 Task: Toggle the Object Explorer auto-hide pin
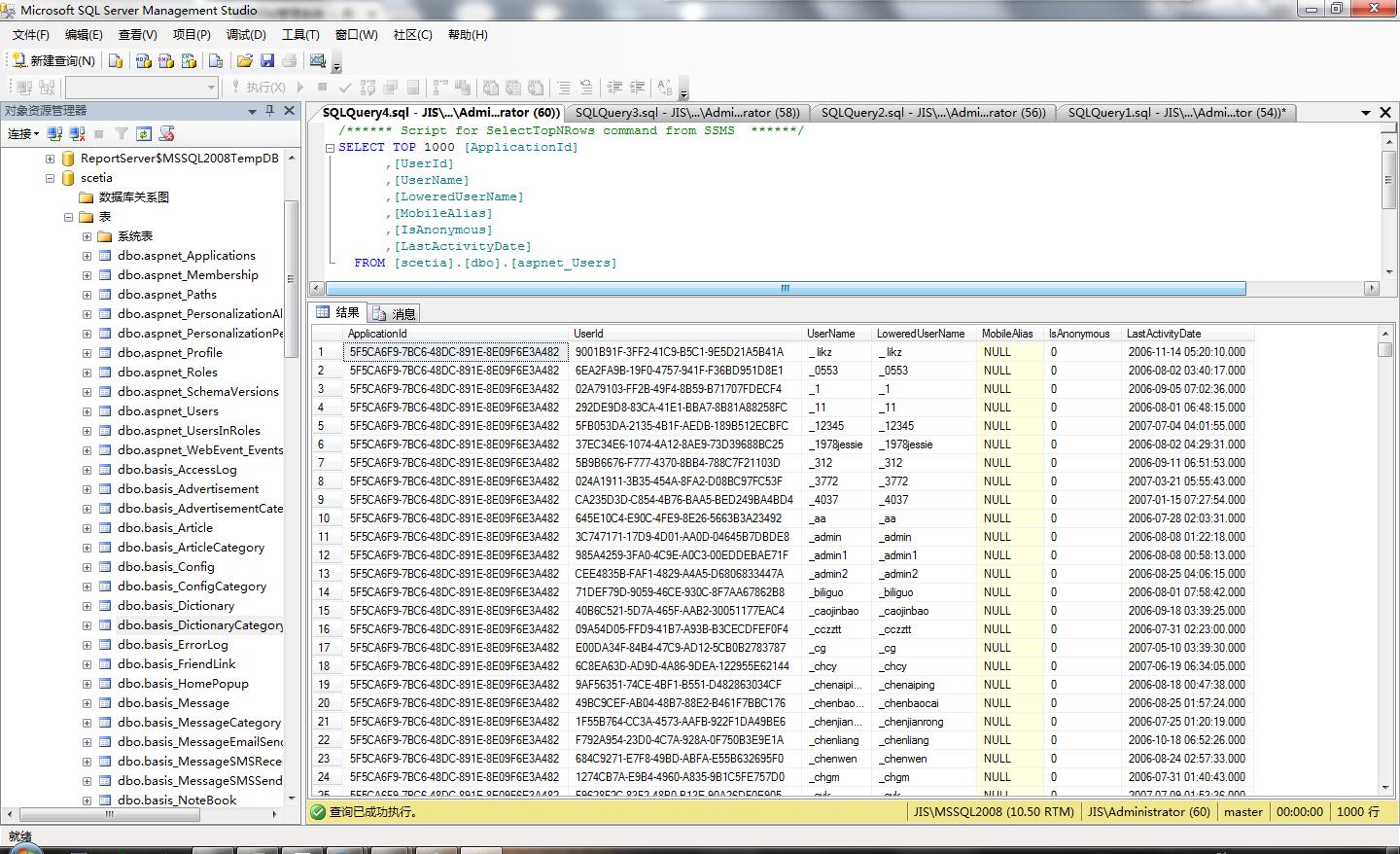[x=271, y=111]
